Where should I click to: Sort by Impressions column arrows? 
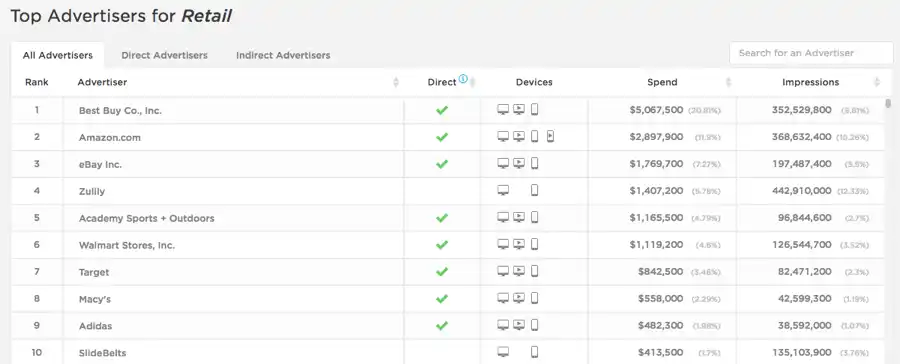876,82
